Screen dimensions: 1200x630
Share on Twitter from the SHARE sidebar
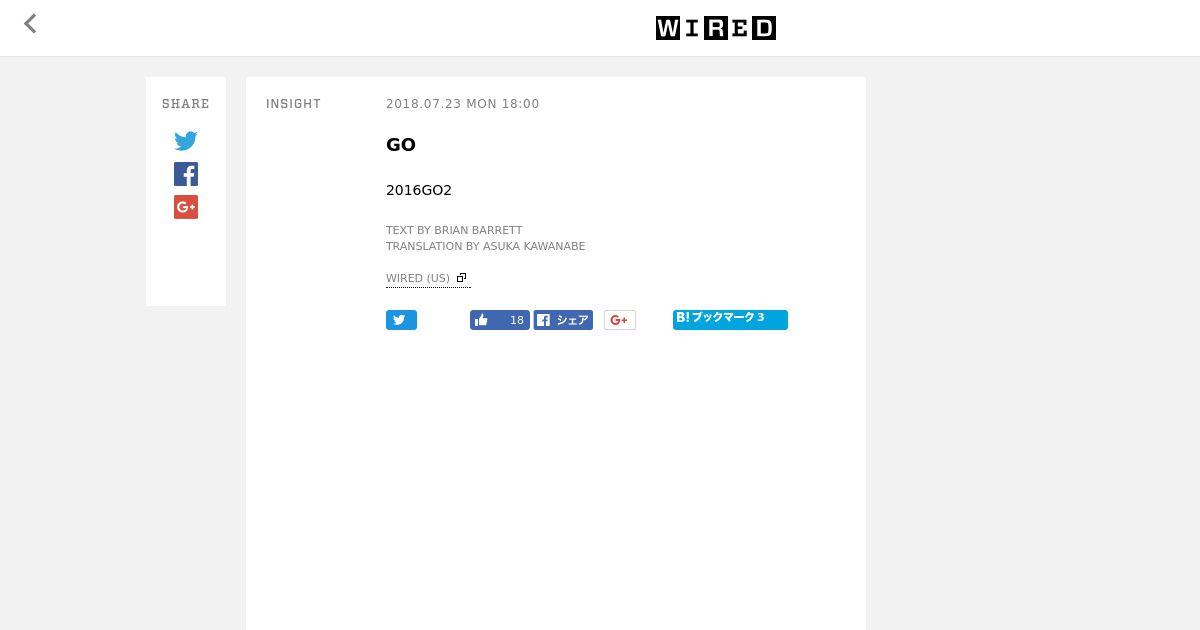(186, 141)
